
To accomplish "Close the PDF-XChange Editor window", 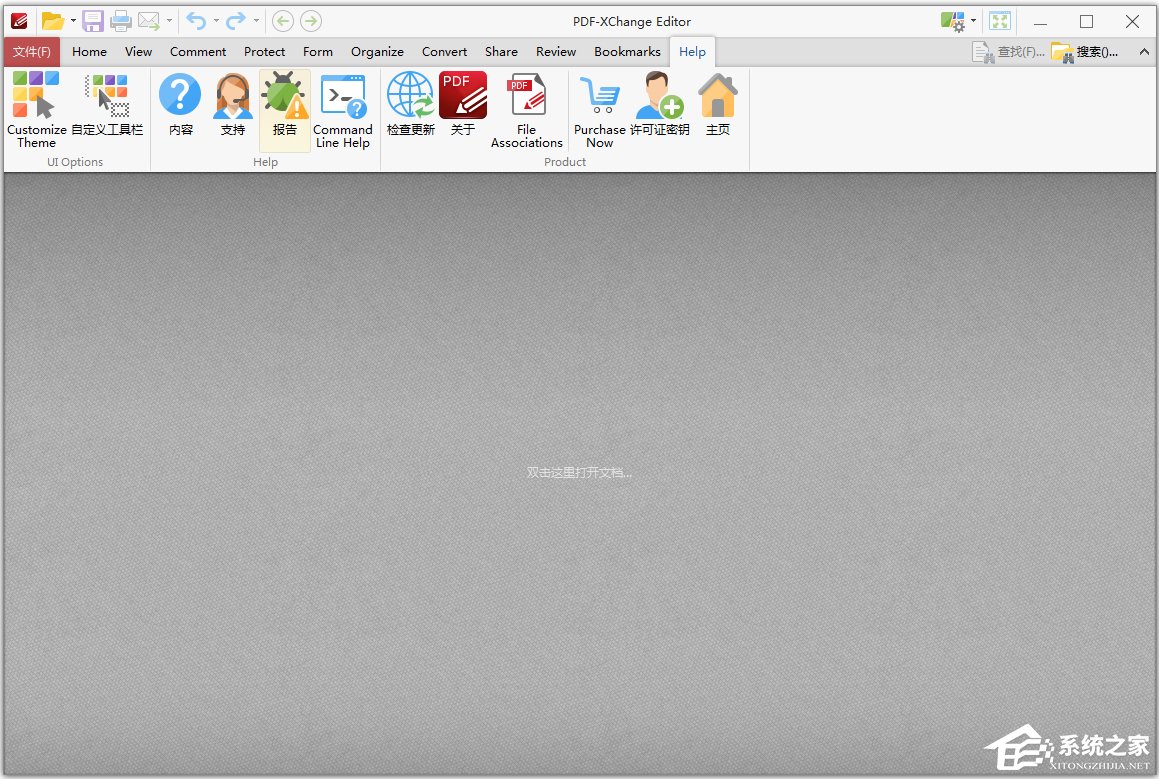I will [x=1132, y=21].
